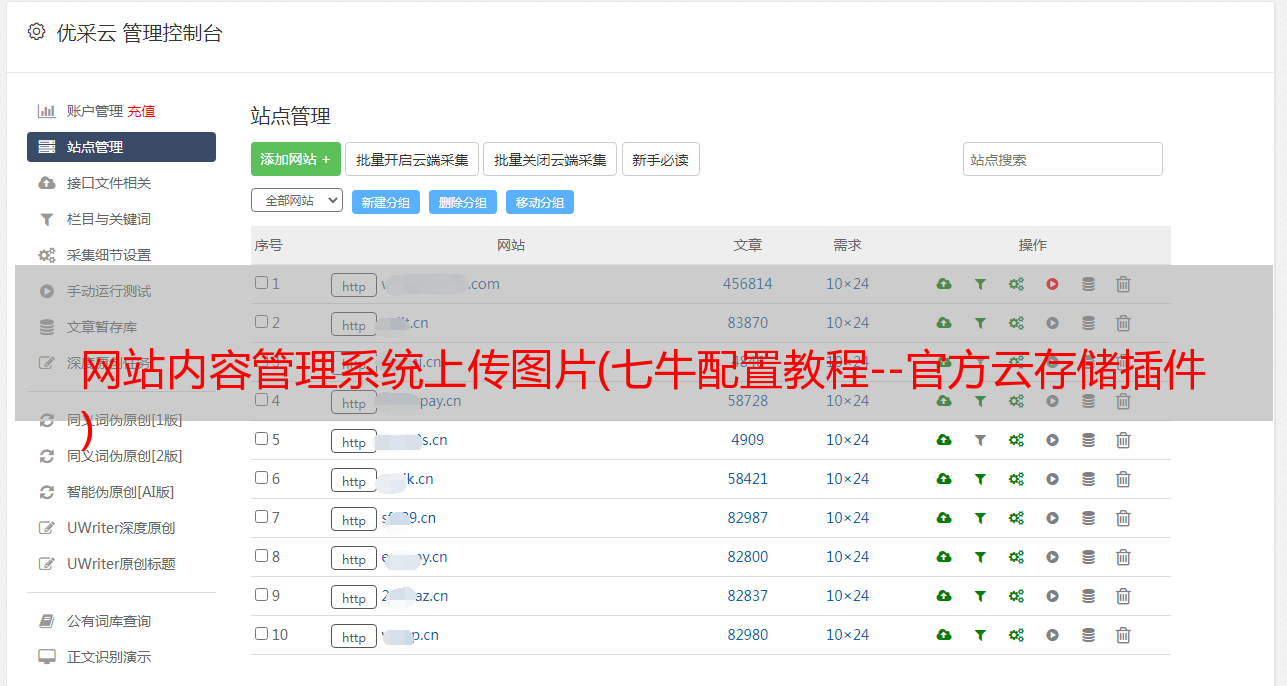
Task: Click the gears settings icon in row 6
Action: click(1016, 479)
